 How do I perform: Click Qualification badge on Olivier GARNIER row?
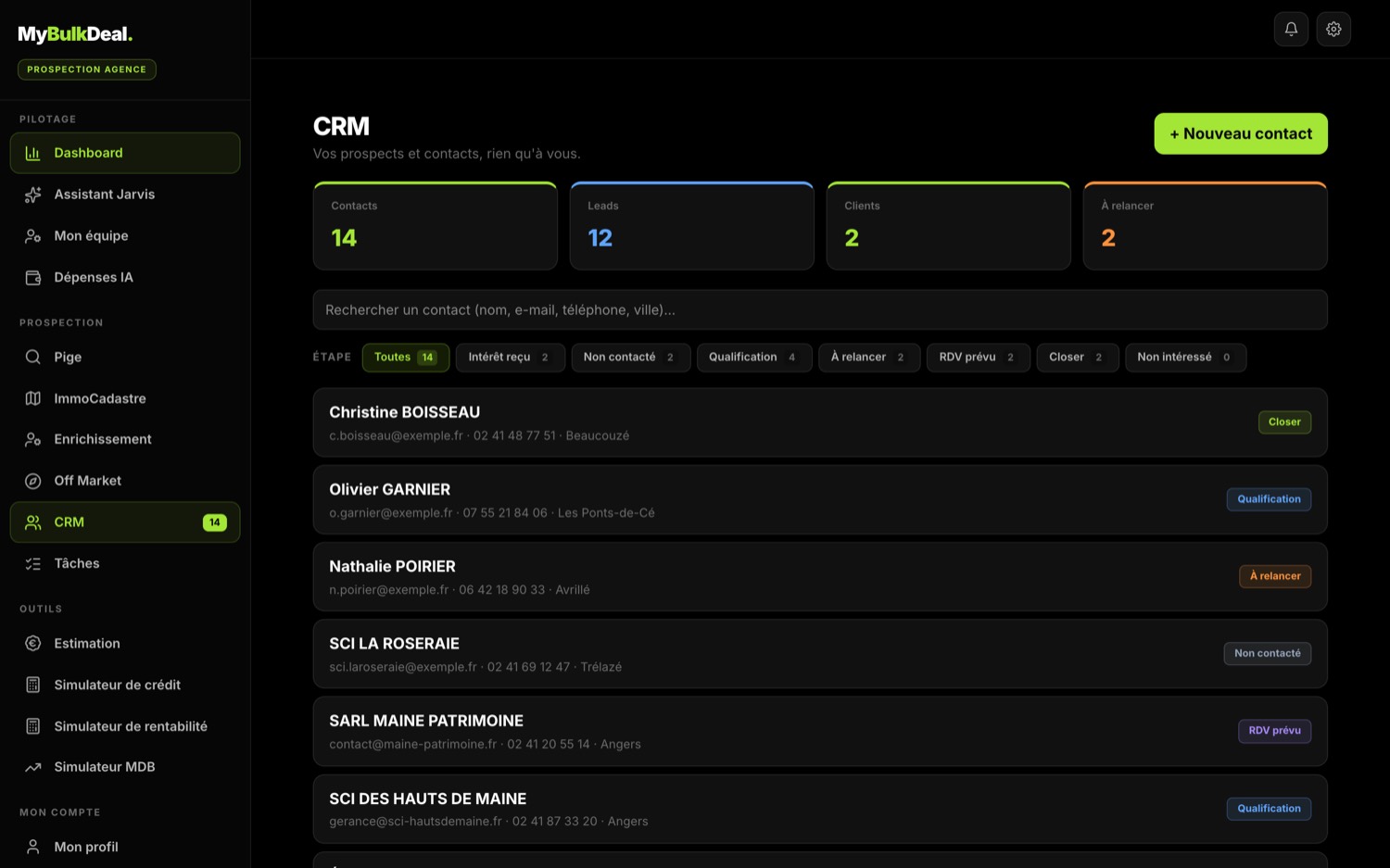pos(1269,499)
